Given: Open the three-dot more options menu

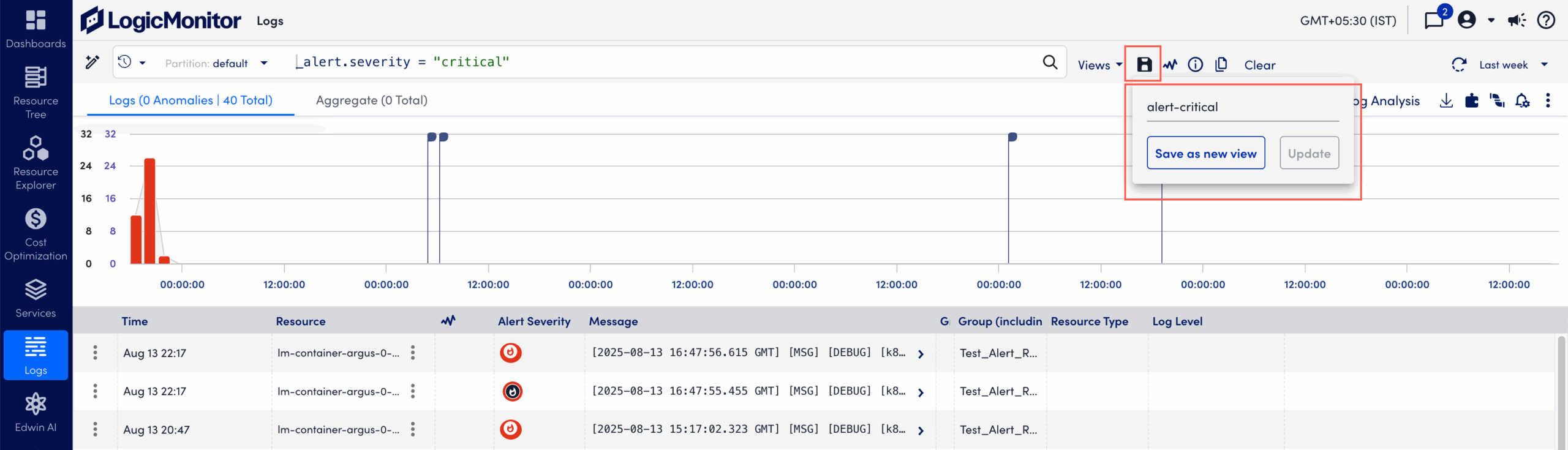Looking at the screenshot, I should click(x=1548, y=100).
